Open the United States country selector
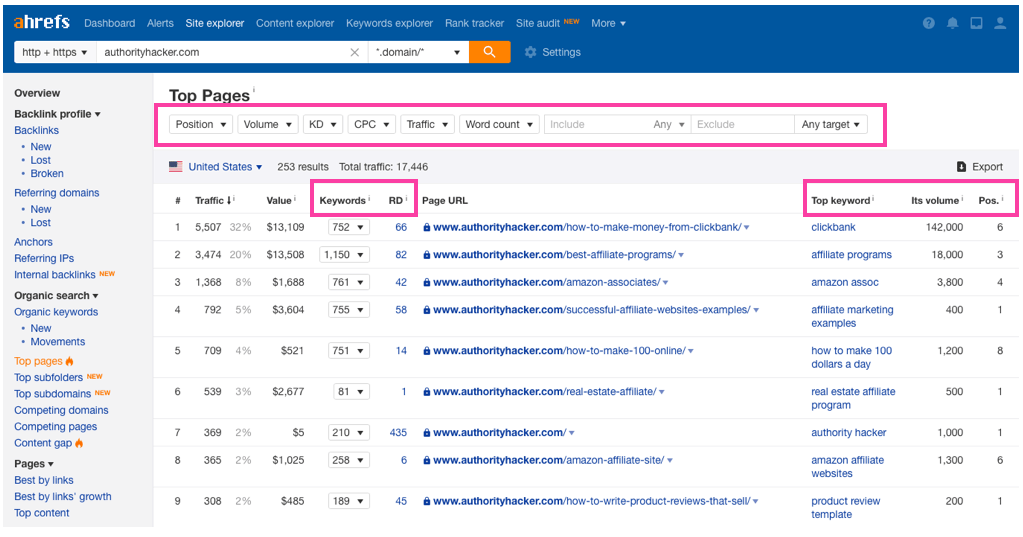The width and height of the screenshot is (1023, 537). [x=225, y=166]
